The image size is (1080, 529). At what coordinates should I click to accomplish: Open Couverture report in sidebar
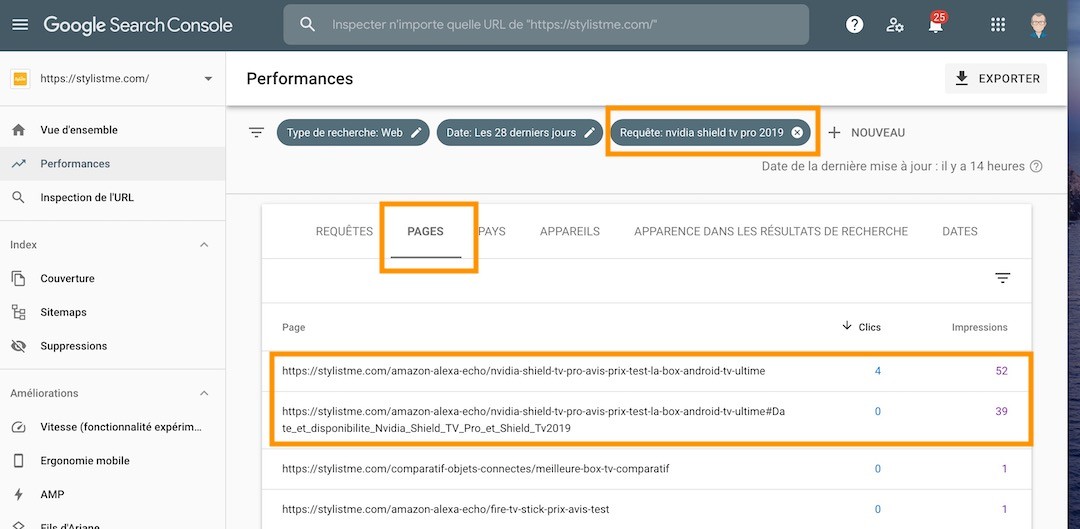coord(112,278)
